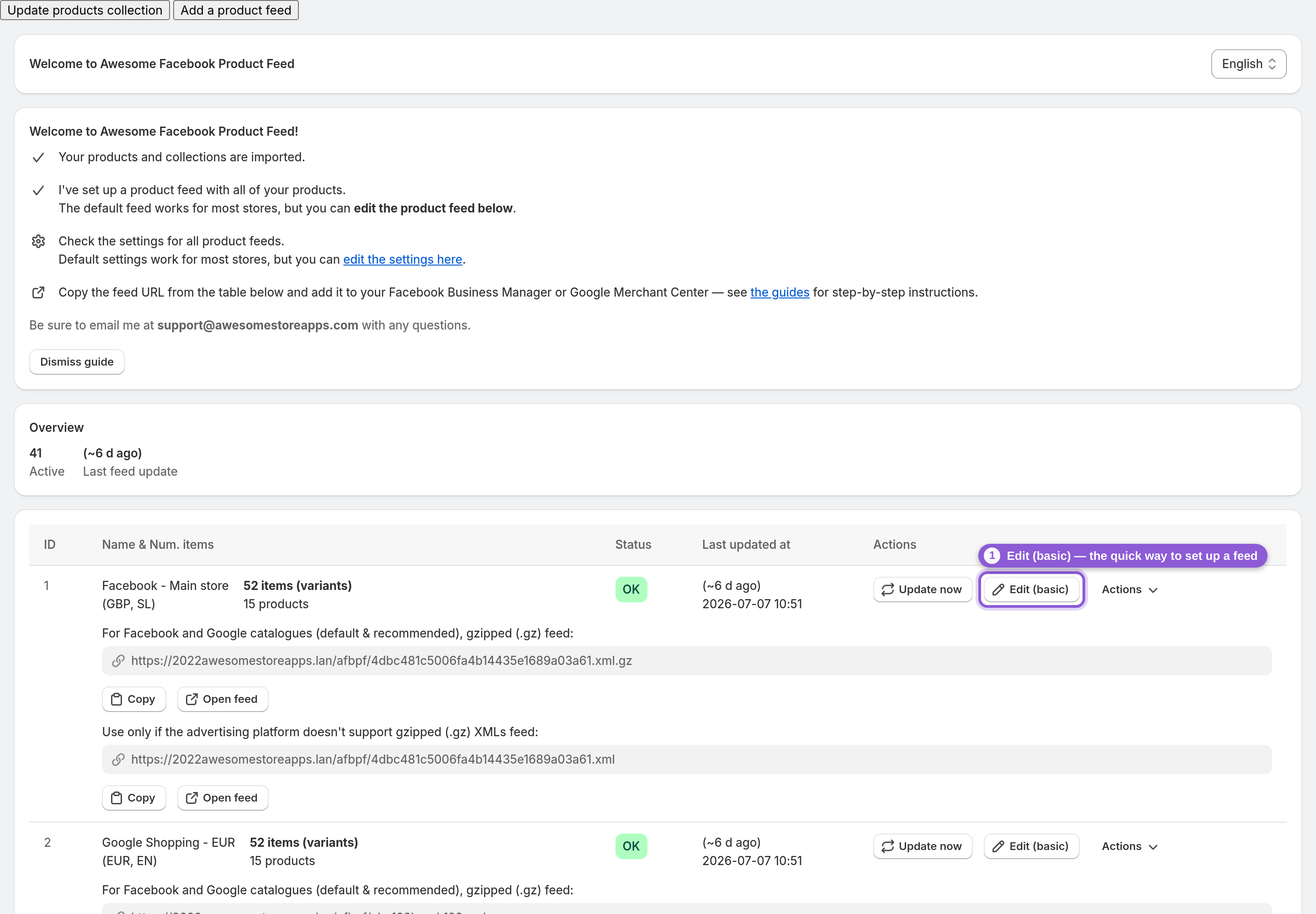
Task: Click 'Facebook - Main store (GBP, SL)' feed name
Action: tap(165, 595)
